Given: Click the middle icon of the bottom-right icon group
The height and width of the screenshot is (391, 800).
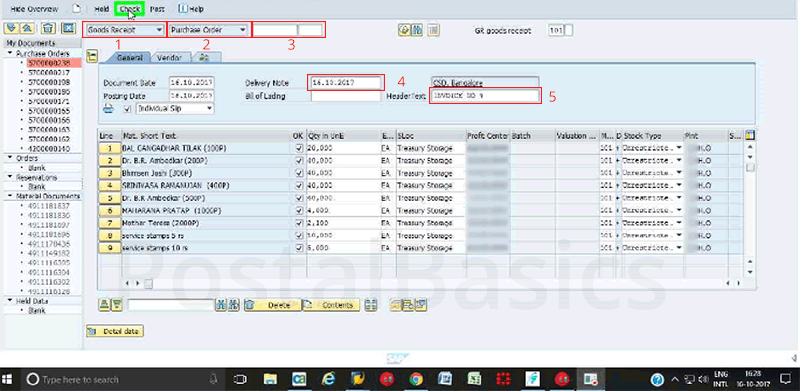Looking at the screenshot, I should click(408, 305).
